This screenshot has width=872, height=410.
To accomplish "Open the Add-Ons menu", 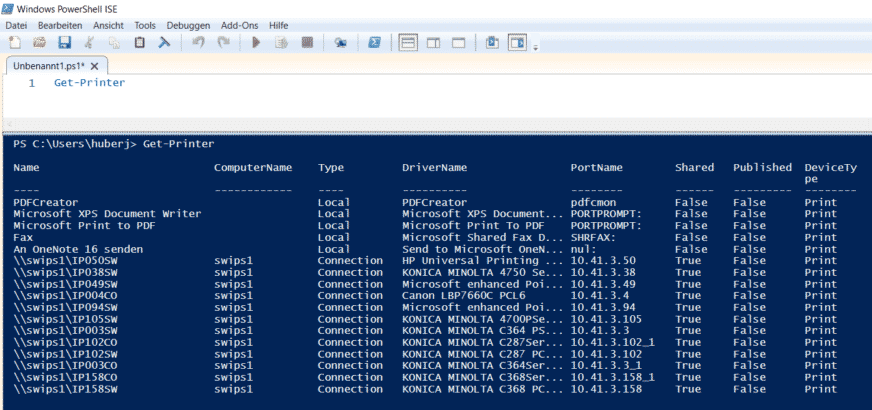I will click(239, 26).
